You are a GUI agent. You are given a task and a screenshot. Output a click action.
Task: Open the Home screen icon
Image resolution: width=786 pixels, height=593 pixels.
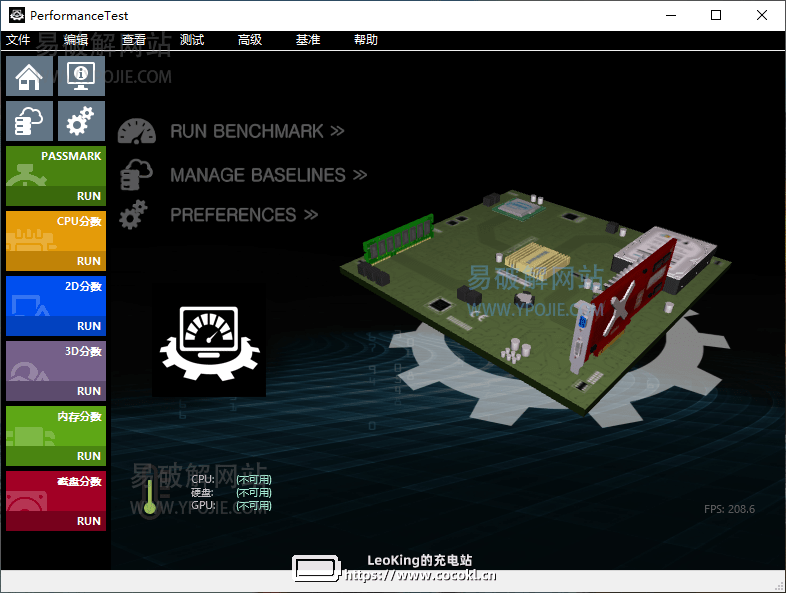(29, 76)
